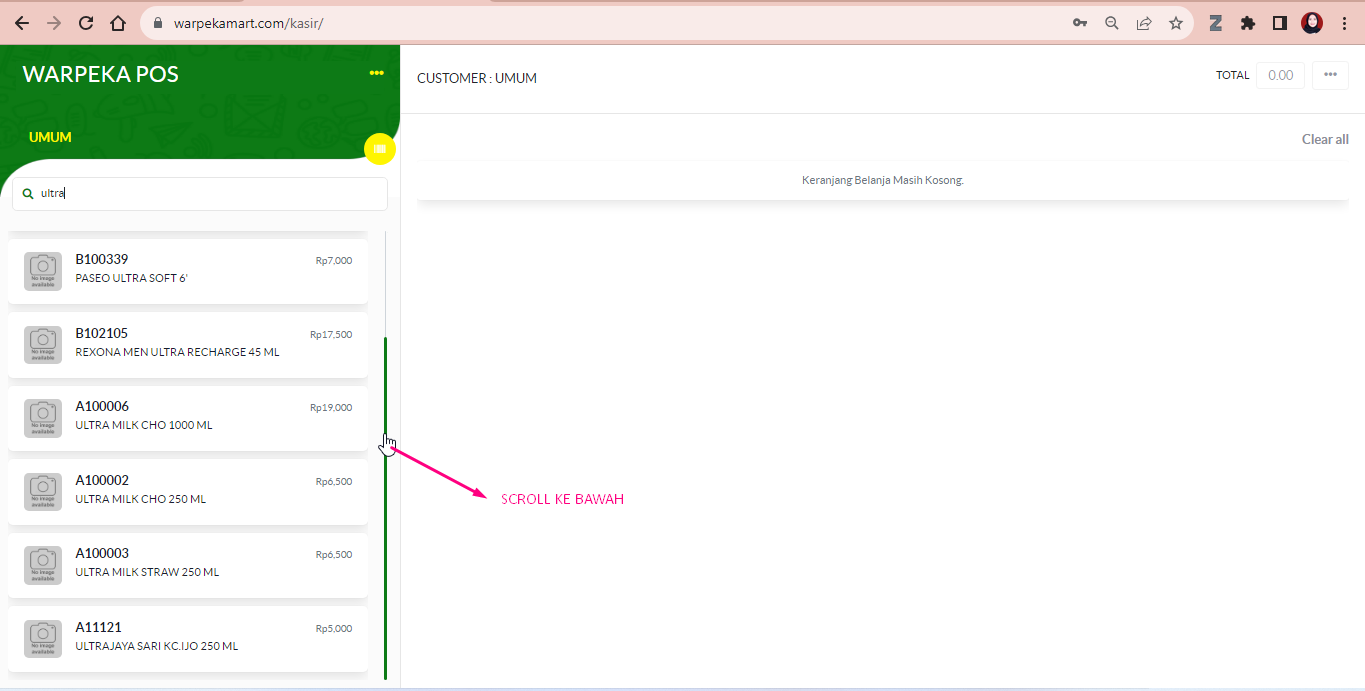Add ULTRA MILK CHO 250 ML

(188, 492)
